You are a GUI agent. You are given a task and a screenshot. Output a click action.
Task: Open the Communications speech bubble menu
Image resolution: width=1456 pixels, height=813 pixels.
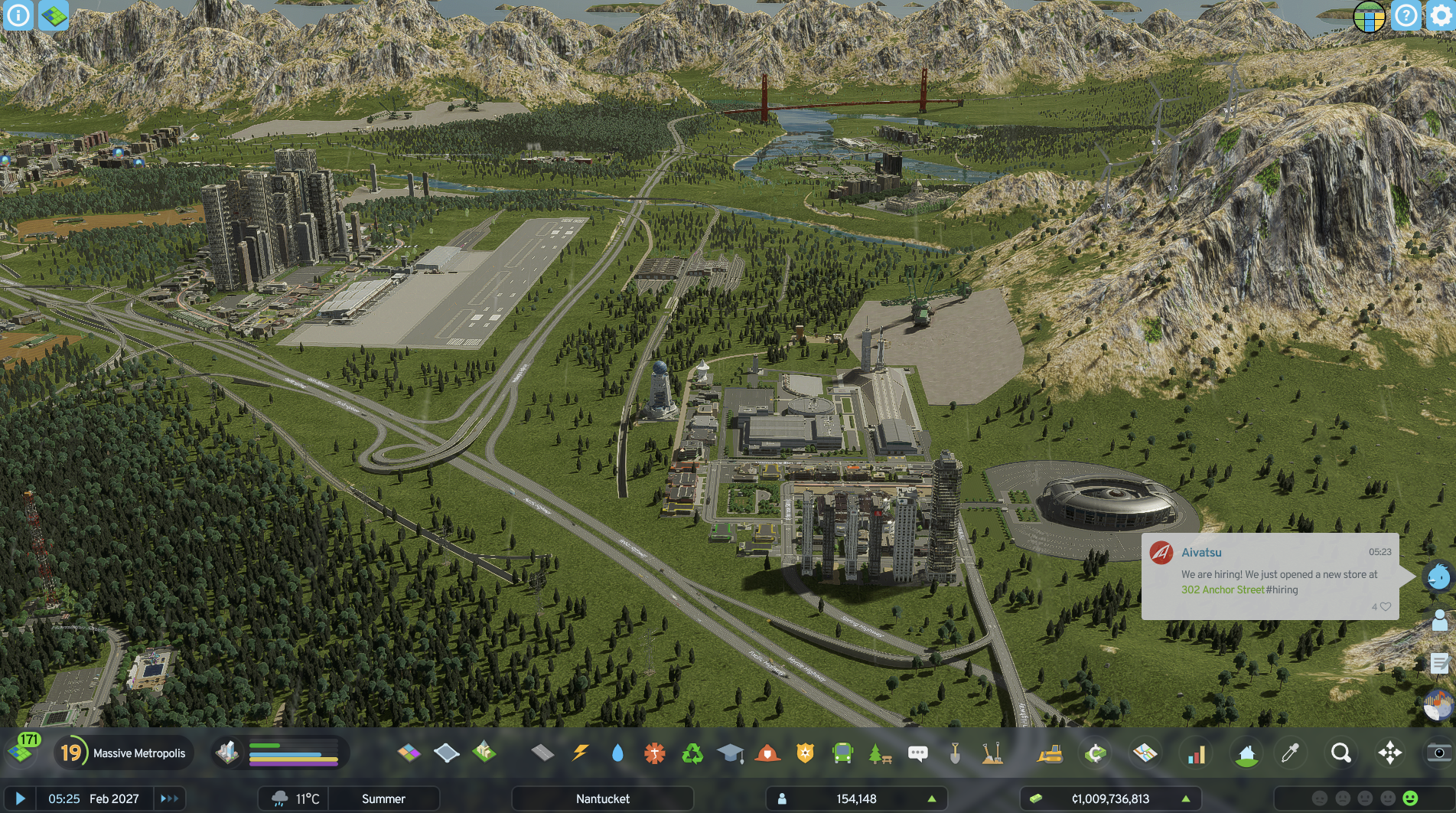pos(917,753)
